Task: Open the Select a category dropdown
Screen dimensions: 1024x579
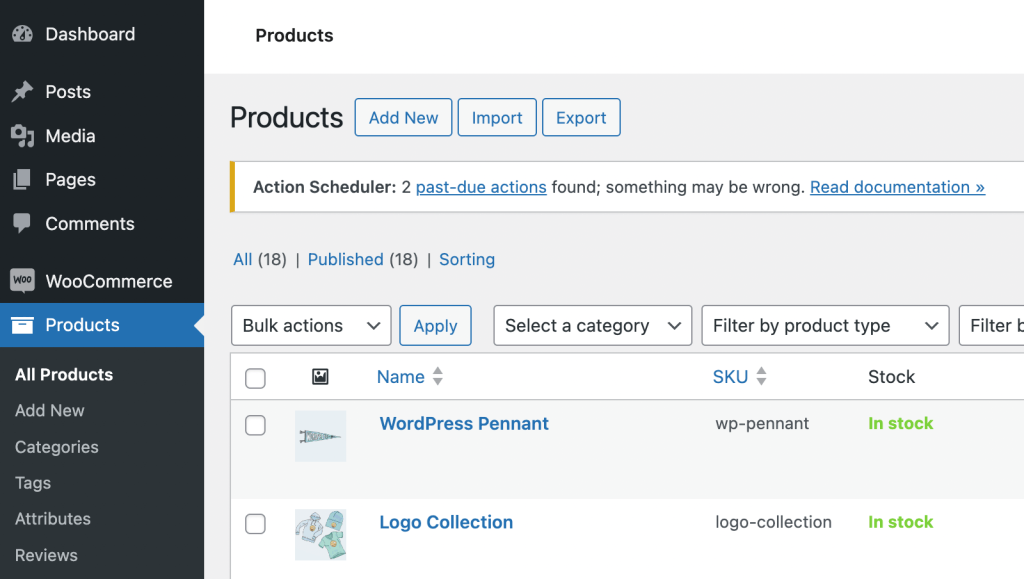Action: pyautogui.click(x=592, y=325)
